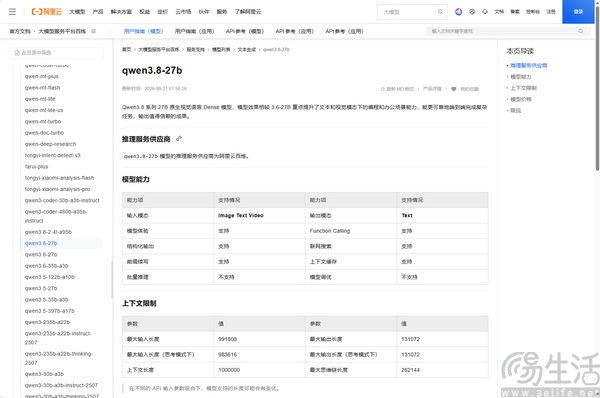Click the compass-style icon in the header

472,12
